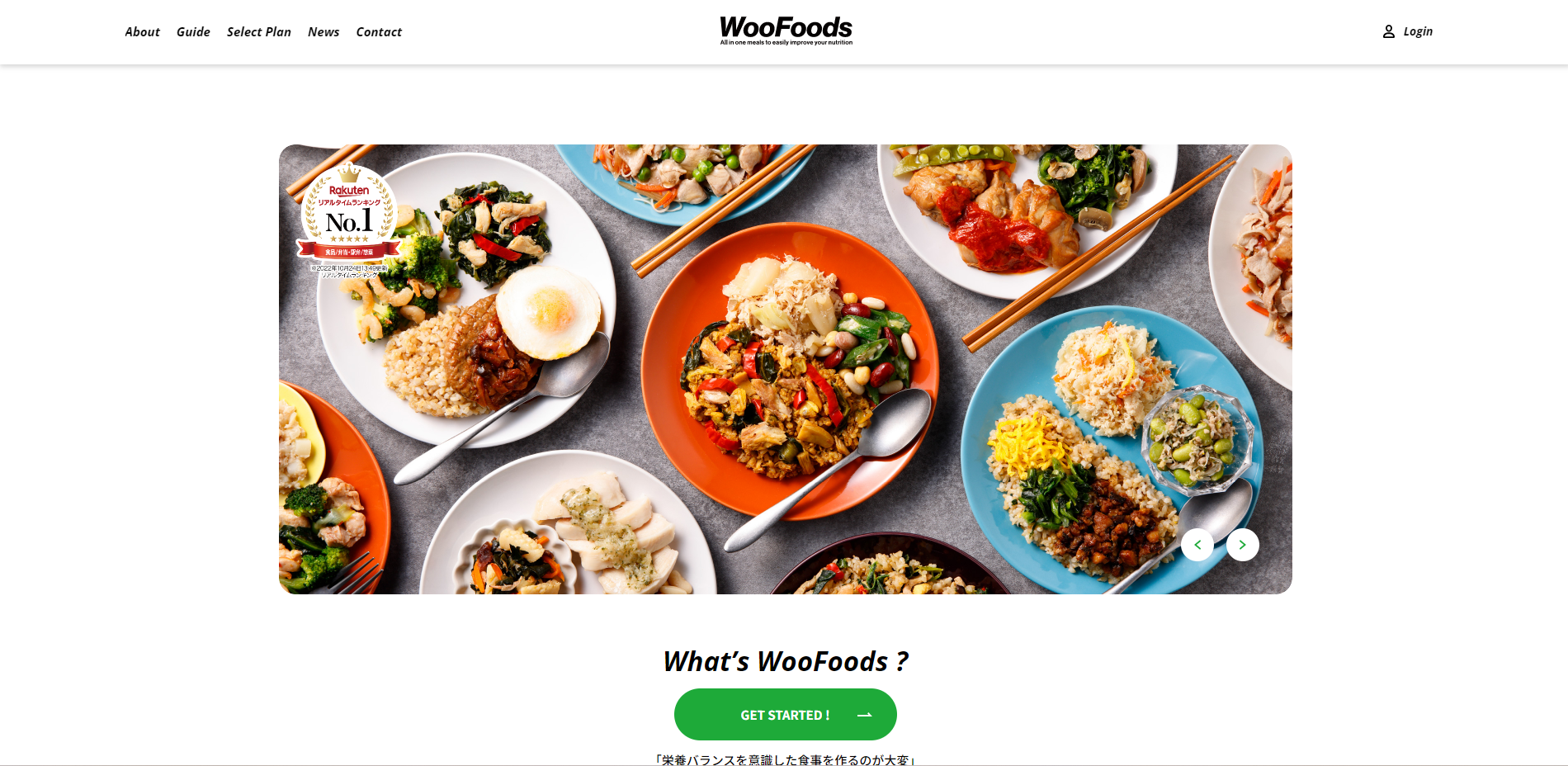Go to the previous banner slide

1197,545
